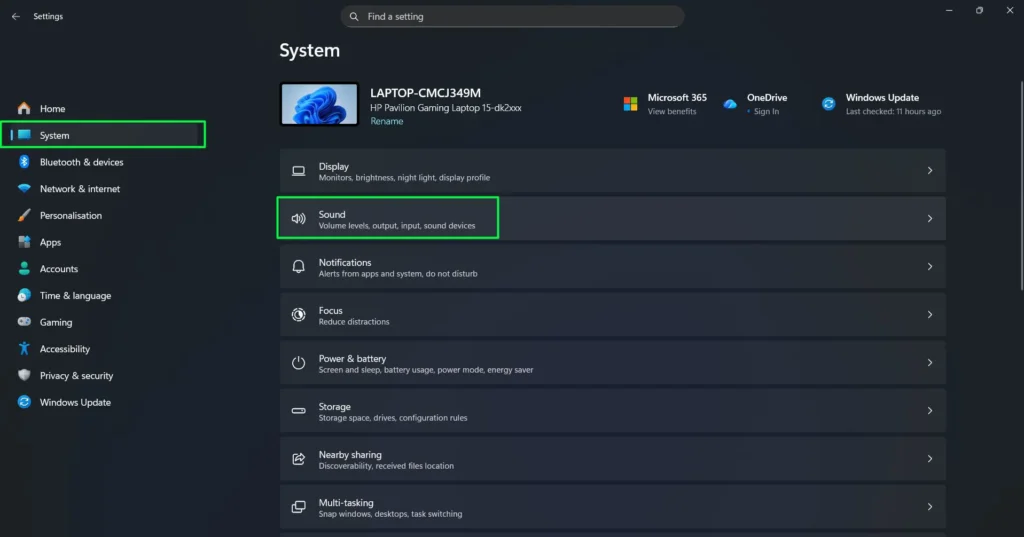Click the Bluetooth & devices icon
Screen dimensions: 1024x537
tap(24, 162)
